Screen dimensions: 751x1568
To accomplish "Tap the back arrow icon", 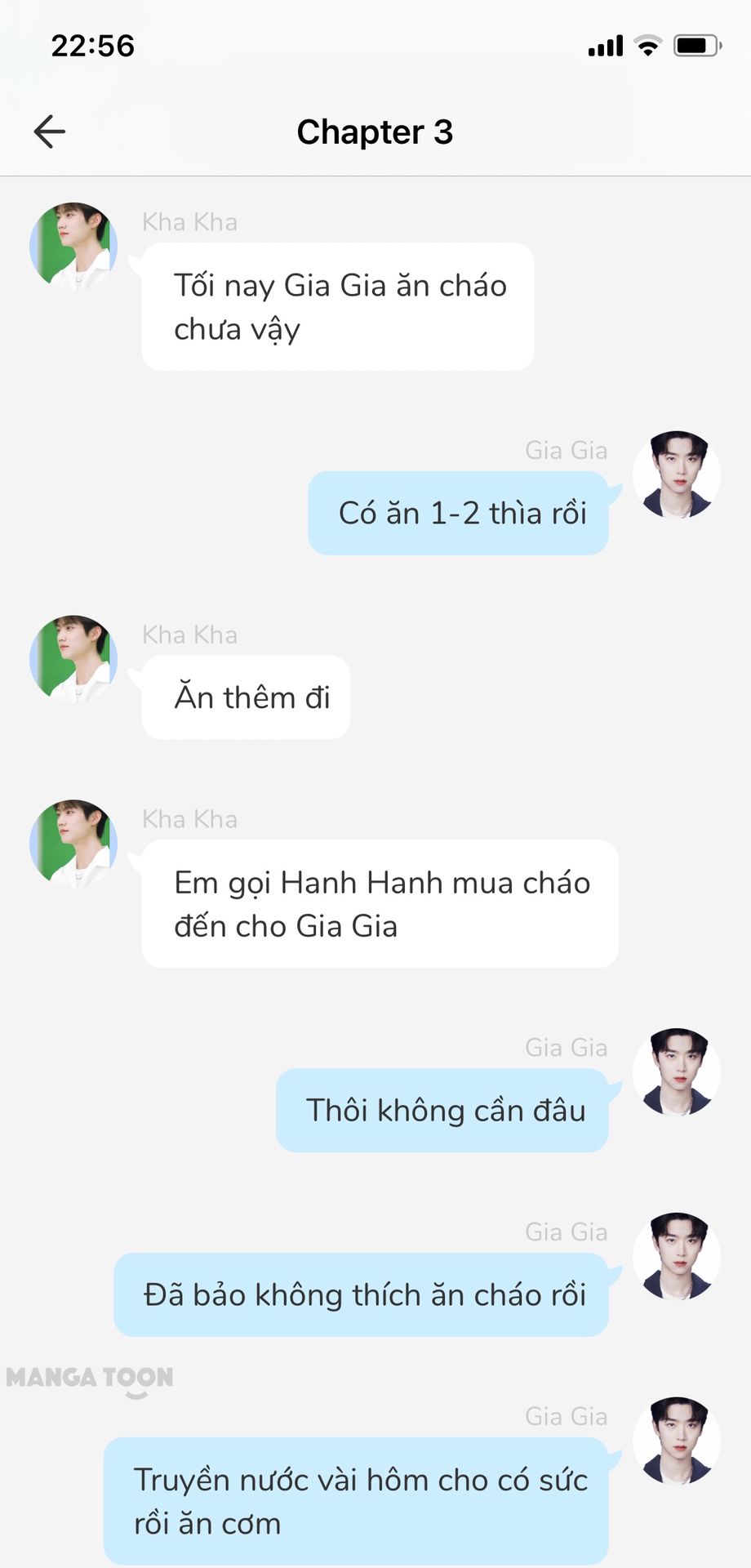I will click(49, 131).
